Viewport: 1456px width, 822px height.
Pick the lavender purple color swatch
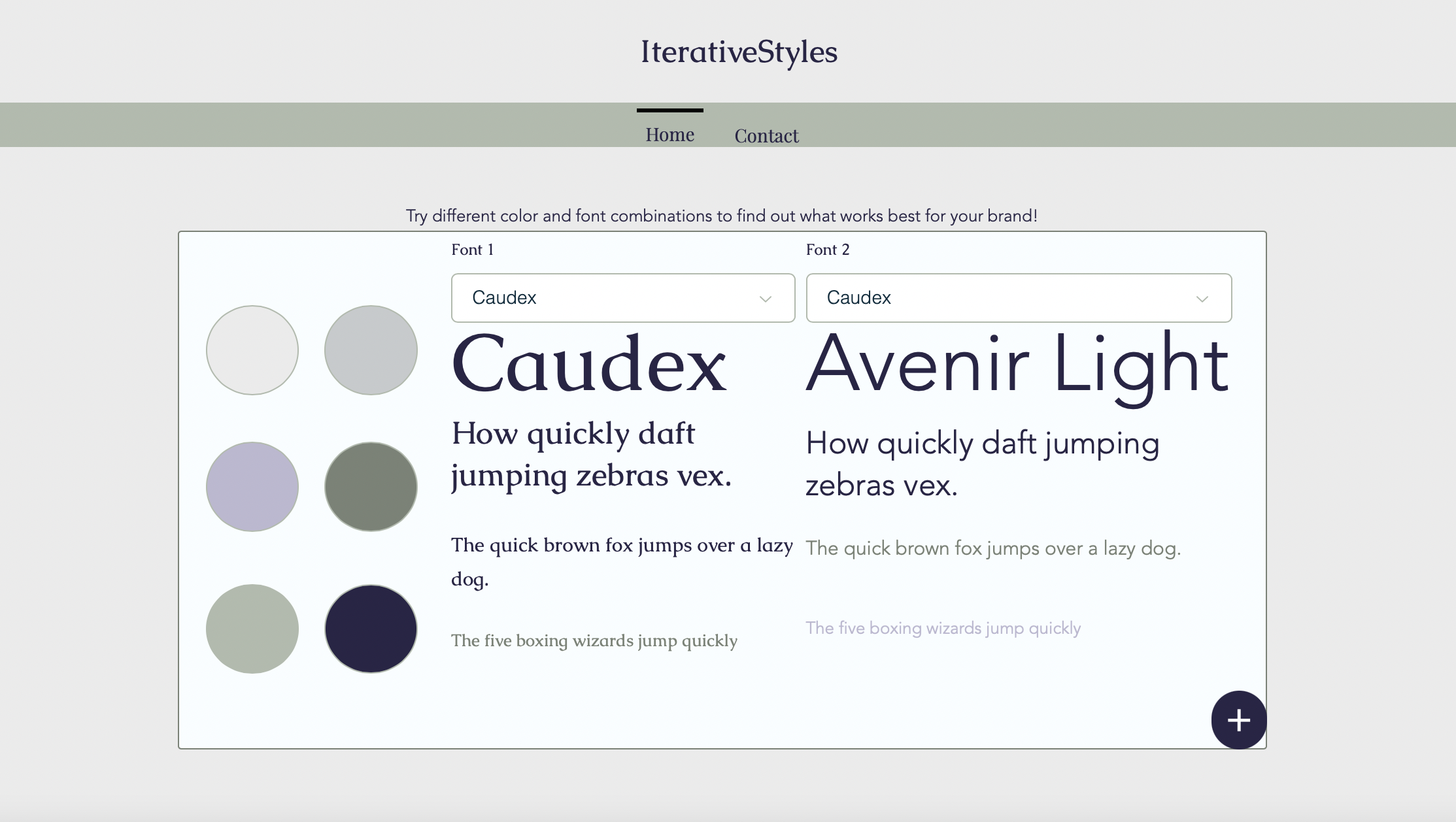click(252, 486)
